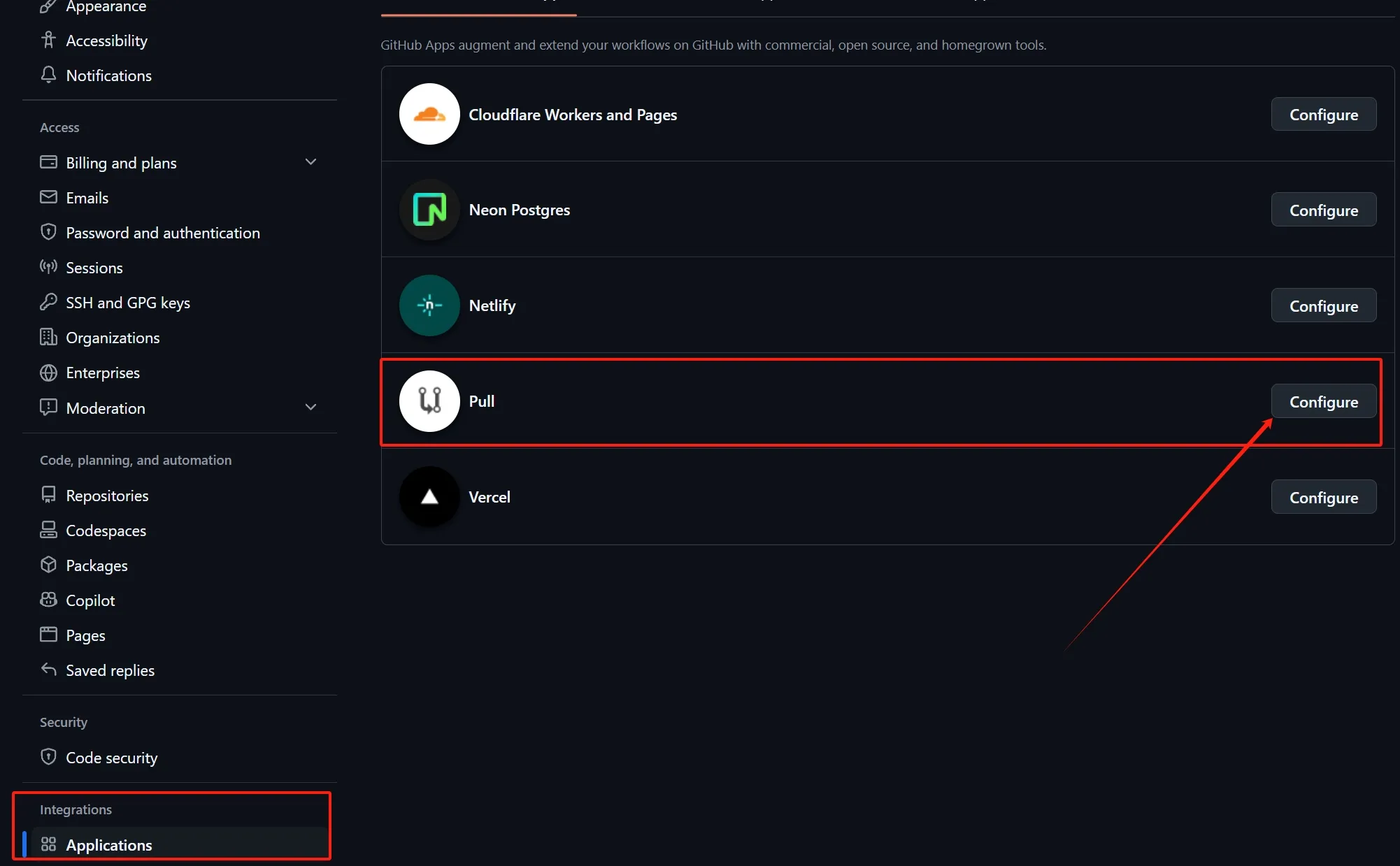Click the Cloudflare Workers app logo
1400x866 pixels.
(429, 114)
